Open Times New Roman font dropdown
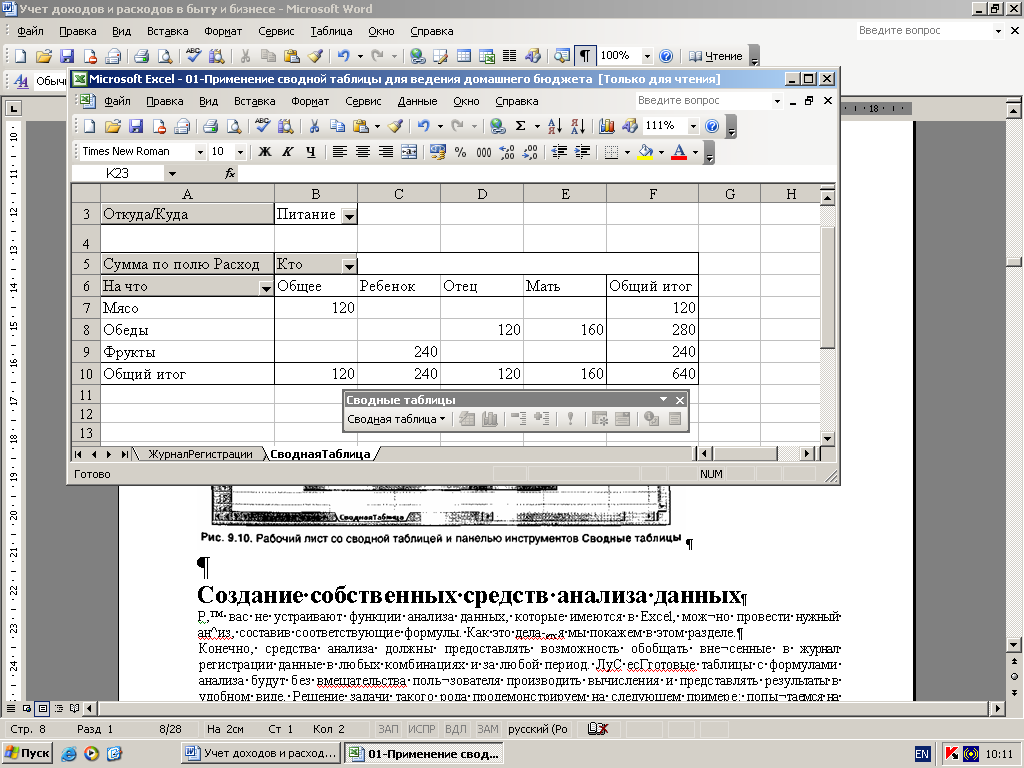The width and height of the screenshot is (1024, 768). click(x=200, y=152)
